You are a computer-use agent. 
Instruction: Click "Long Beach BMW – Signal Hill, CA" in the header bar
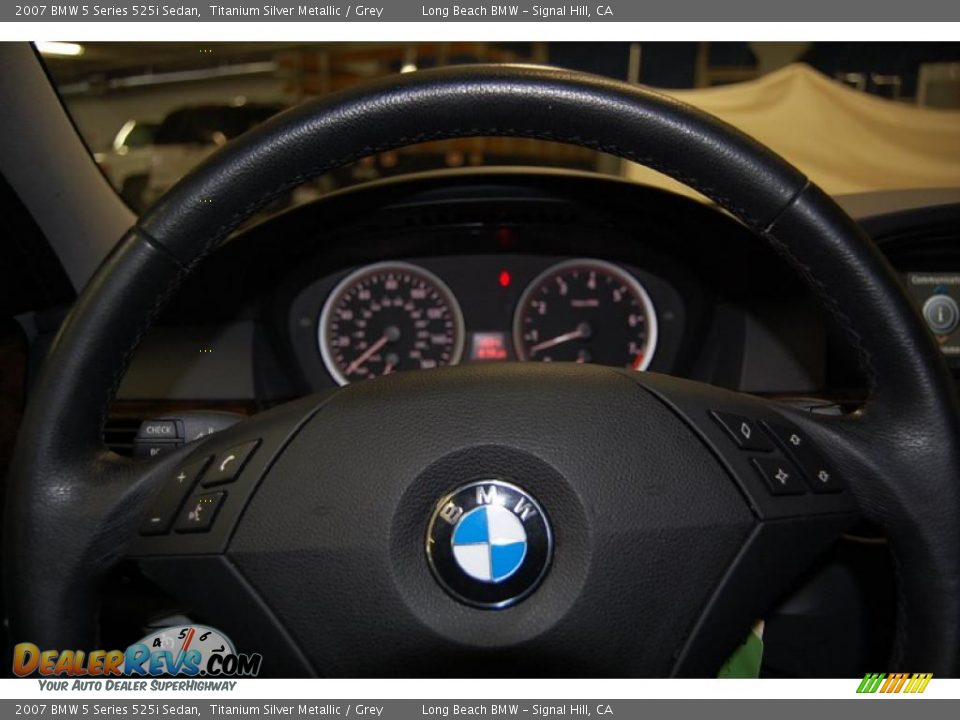(x=517, y=10)
